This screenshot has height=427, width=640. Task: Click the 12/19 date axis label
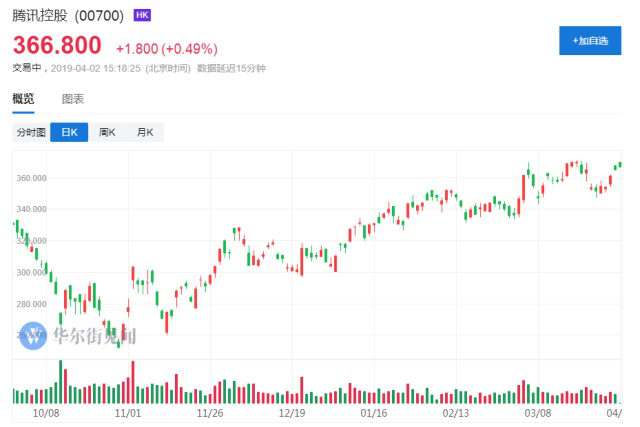[x=292, y=413]
